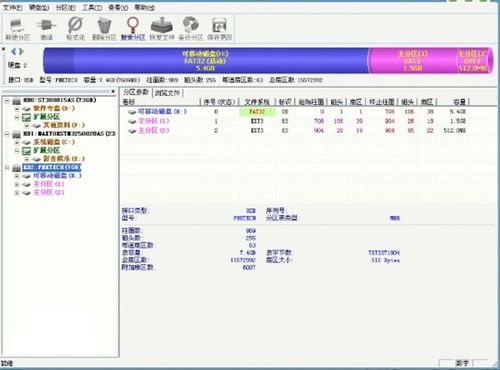Click the 搜索分区 magnifier icon

[x=133, y=25]
